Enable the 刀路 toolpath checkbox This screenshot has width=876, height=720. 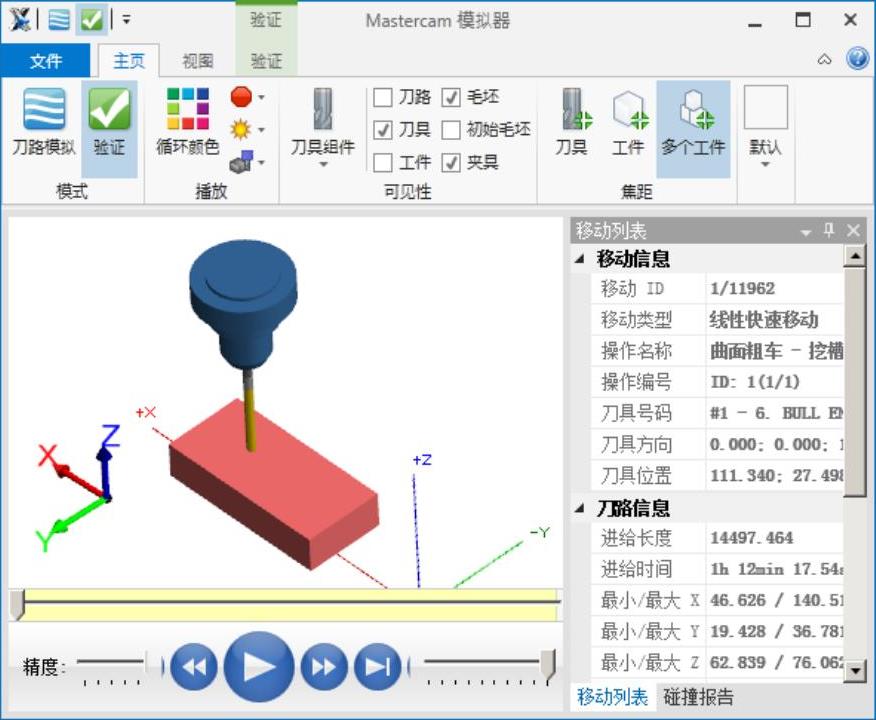tap(383, 97)
